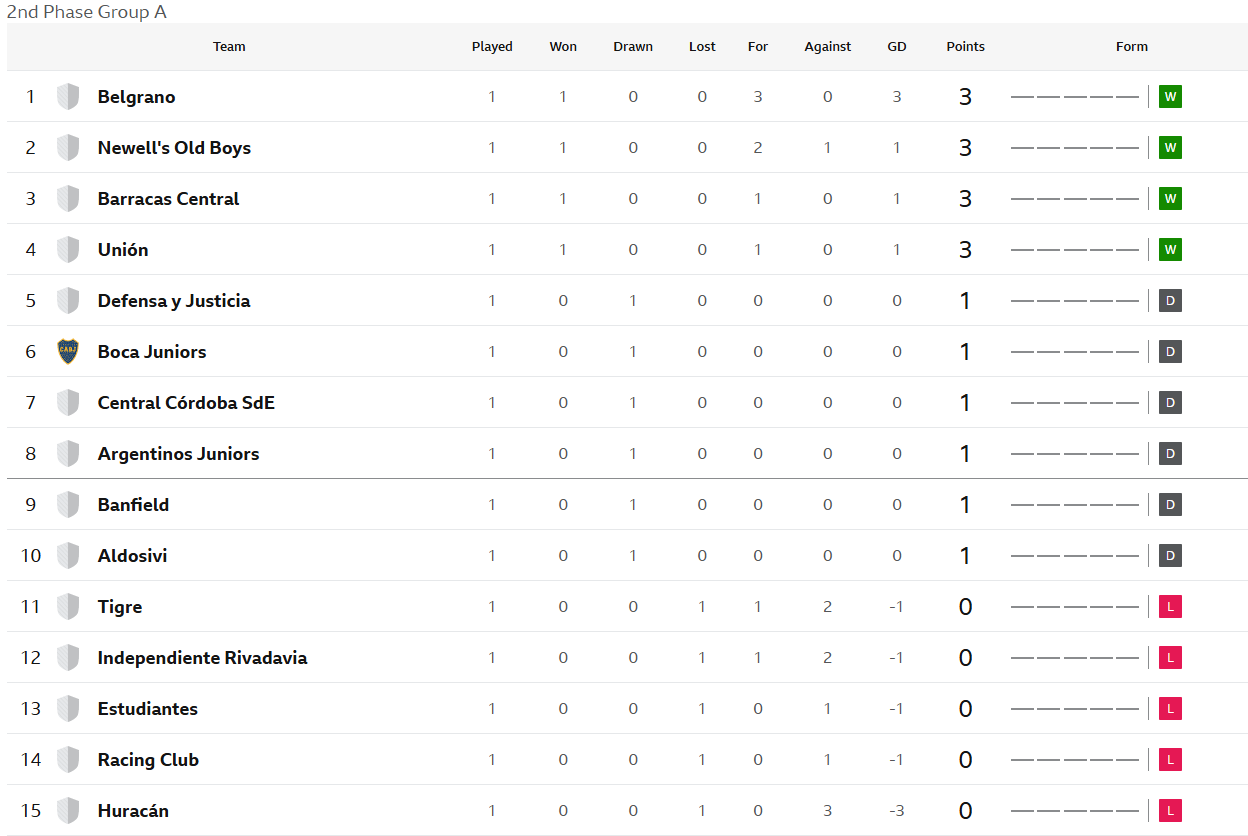Click the Form column header

(x=1132, y=46)
